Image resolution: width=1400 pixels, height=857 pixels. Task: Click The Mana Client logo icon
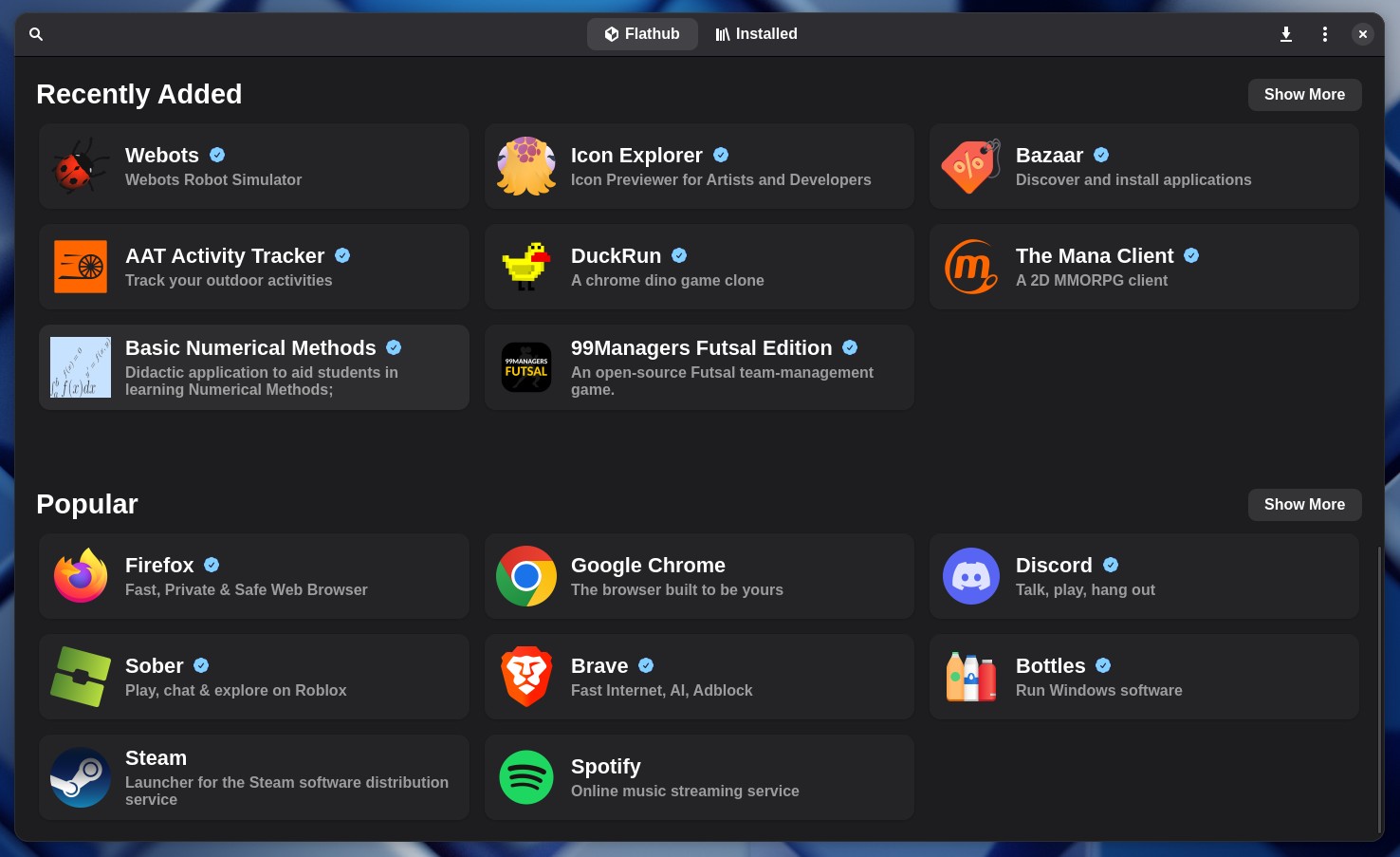pyautogui.click(x=971, y=267)
